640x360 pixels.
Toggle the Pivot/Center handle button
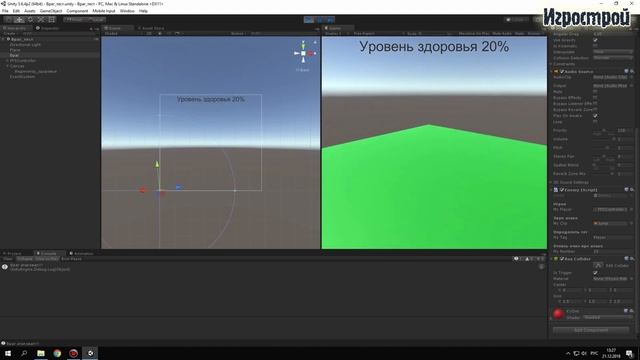74,20
